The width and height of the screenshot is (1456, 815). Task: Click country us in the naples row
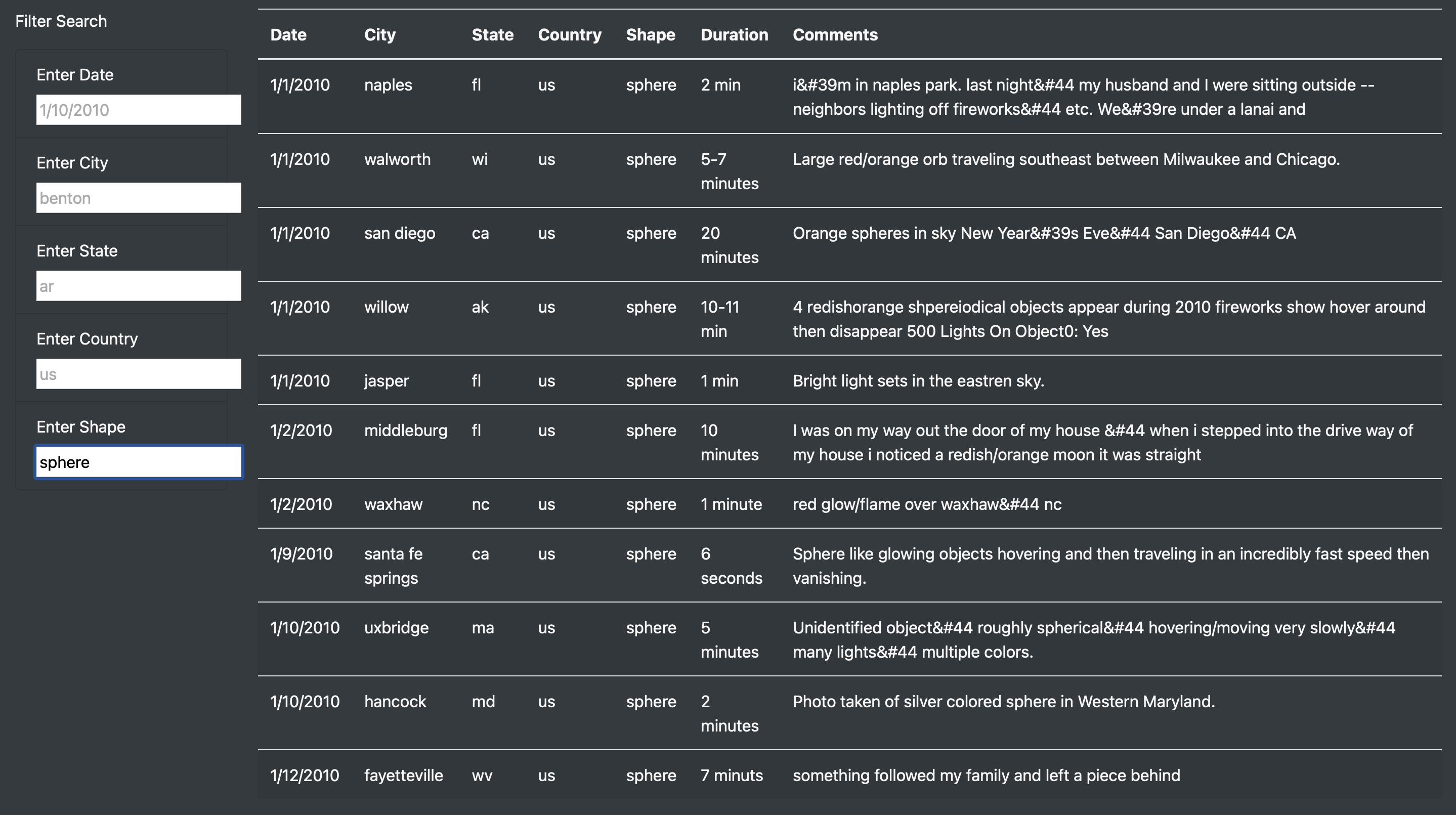click(546, 85)
